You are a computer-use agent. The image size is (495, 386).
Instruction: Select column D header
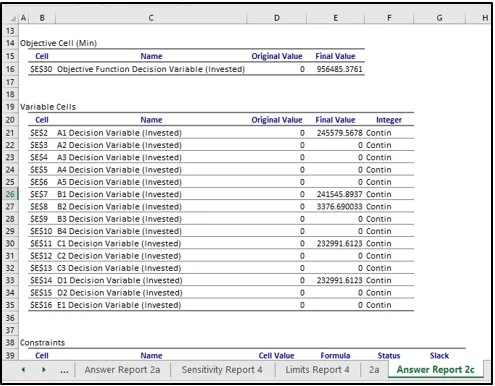tap(277, 18)
